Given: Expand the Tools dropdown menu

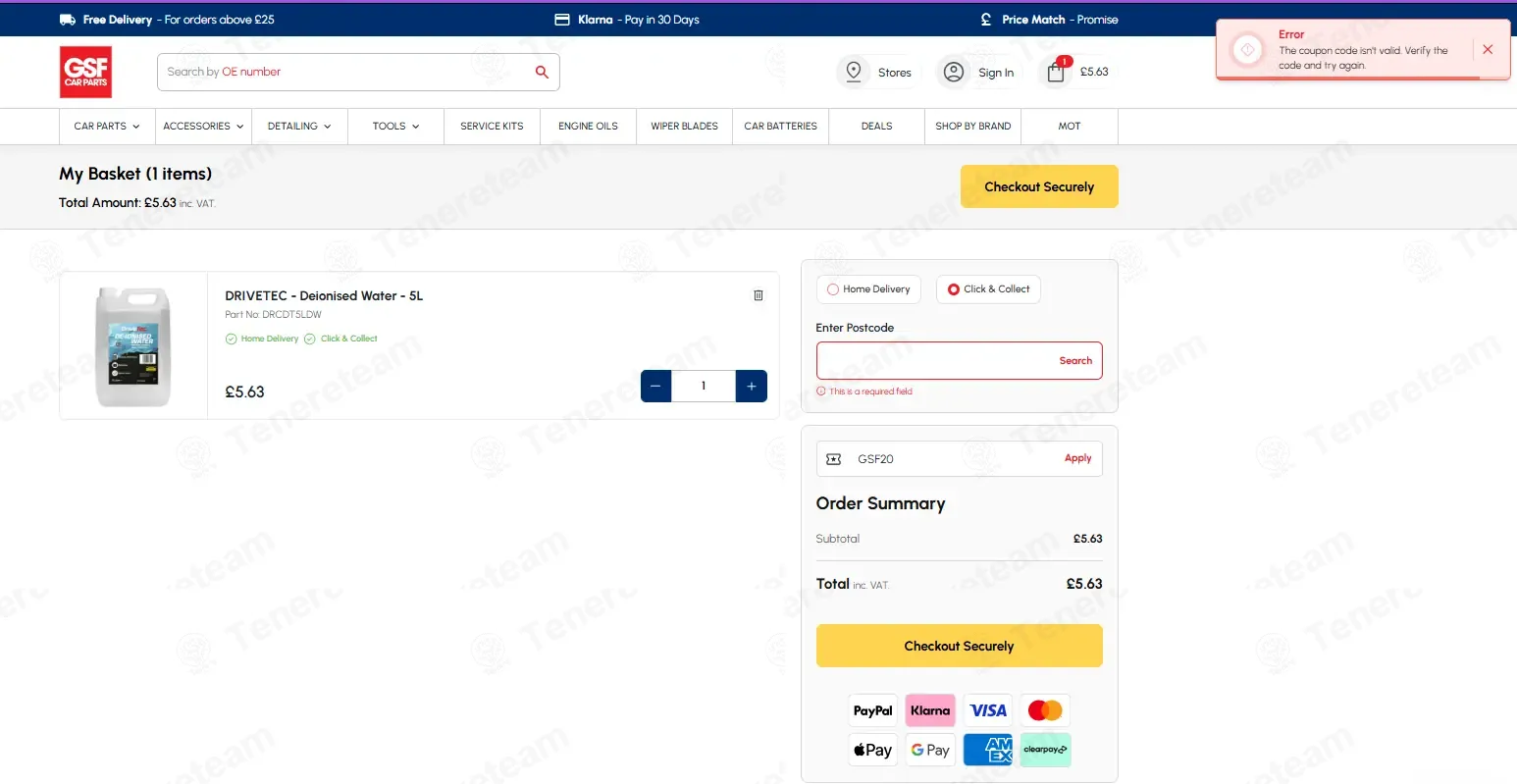Looking at the screenshot, I should [395, 127].
